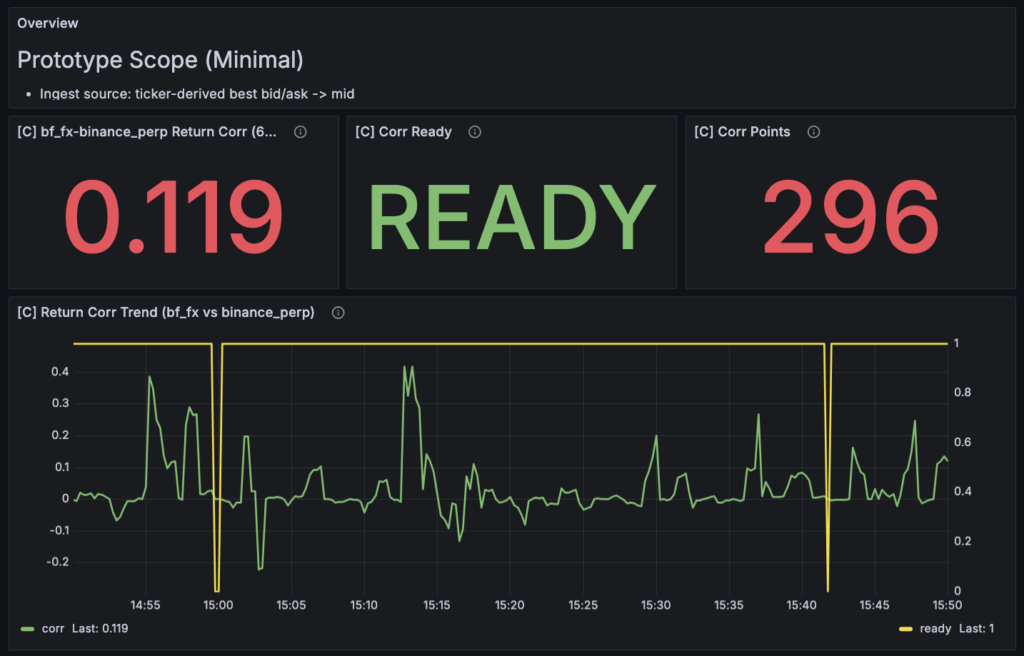Show info tooltip for Return Corr Trend

click(338, 313)
